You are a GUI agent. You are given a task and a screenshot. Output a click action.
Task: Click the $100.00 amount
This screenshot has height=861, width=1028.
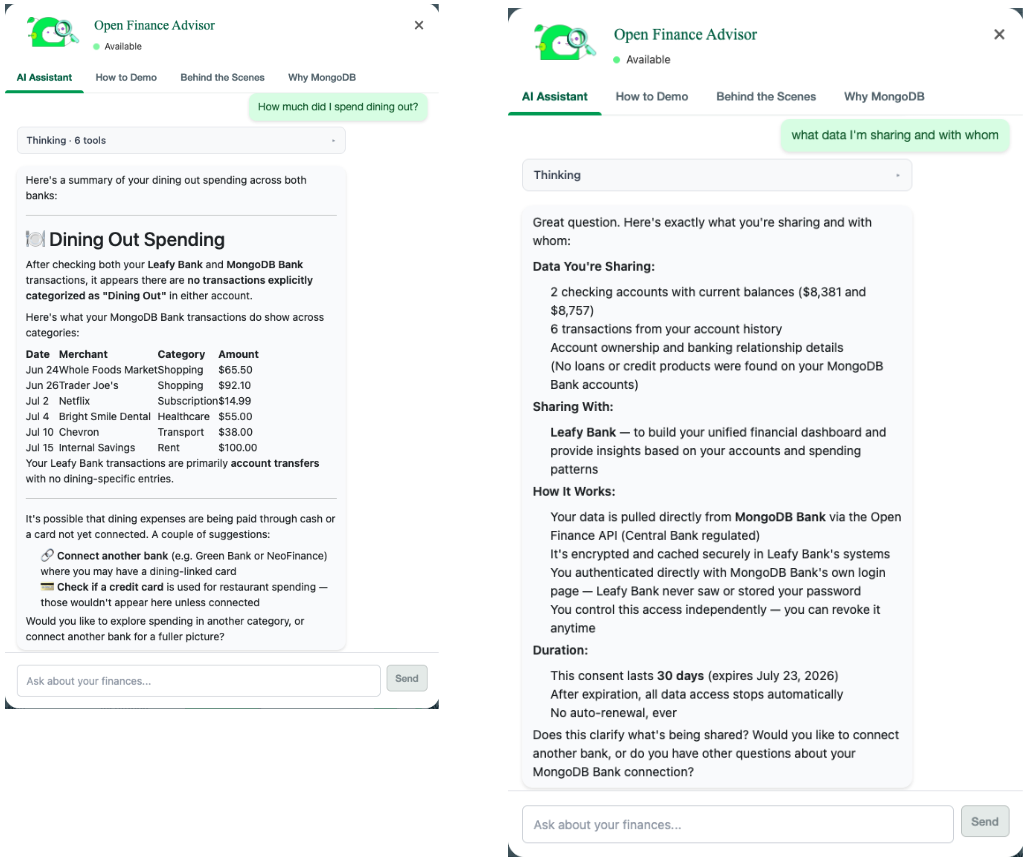tap(237, 448)
